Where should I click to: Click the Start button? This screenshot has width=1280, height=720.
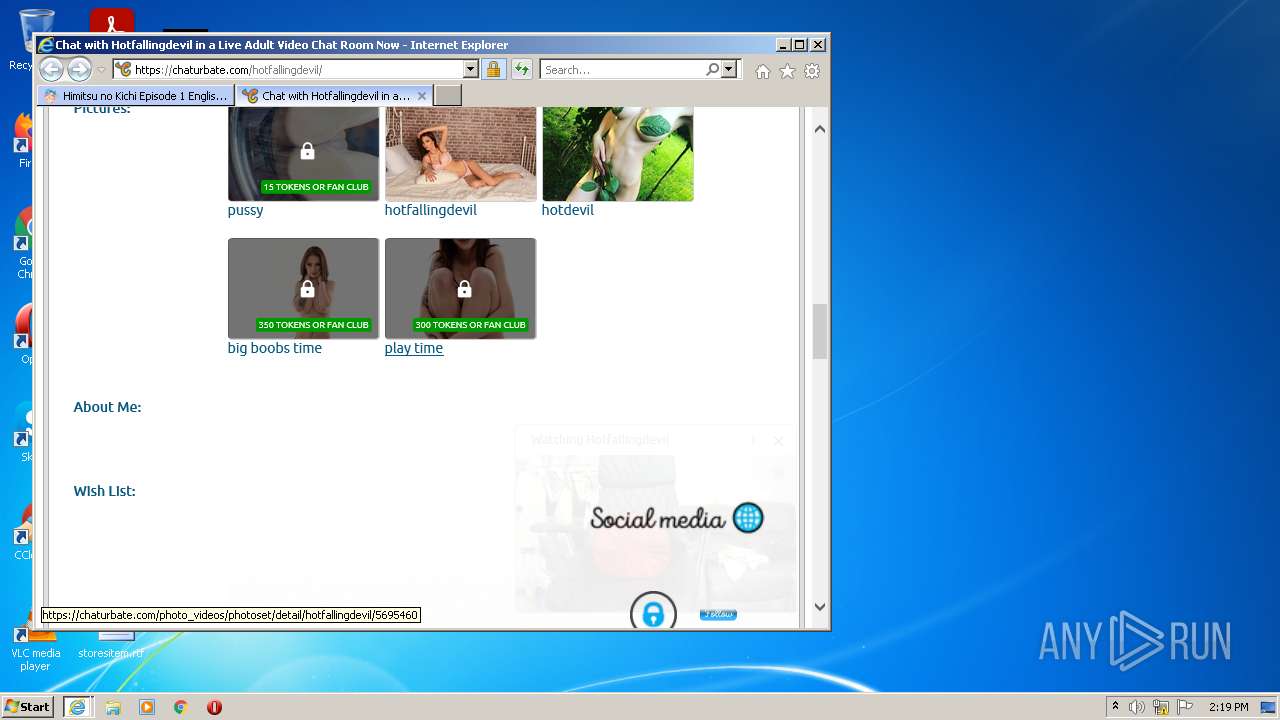[27, 707]
